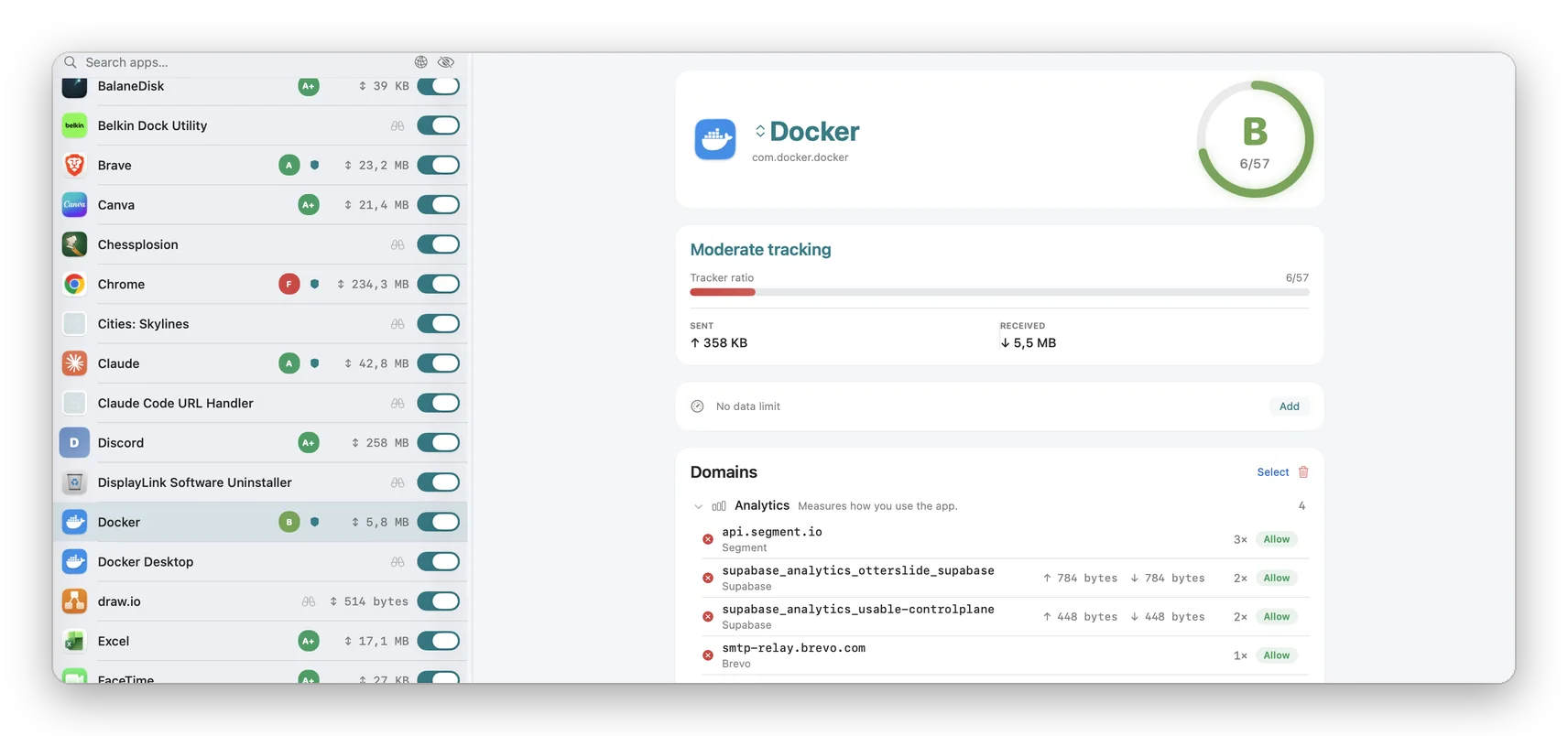
Task: Click the green A grade badge for Brave
Action: (289, 165)
